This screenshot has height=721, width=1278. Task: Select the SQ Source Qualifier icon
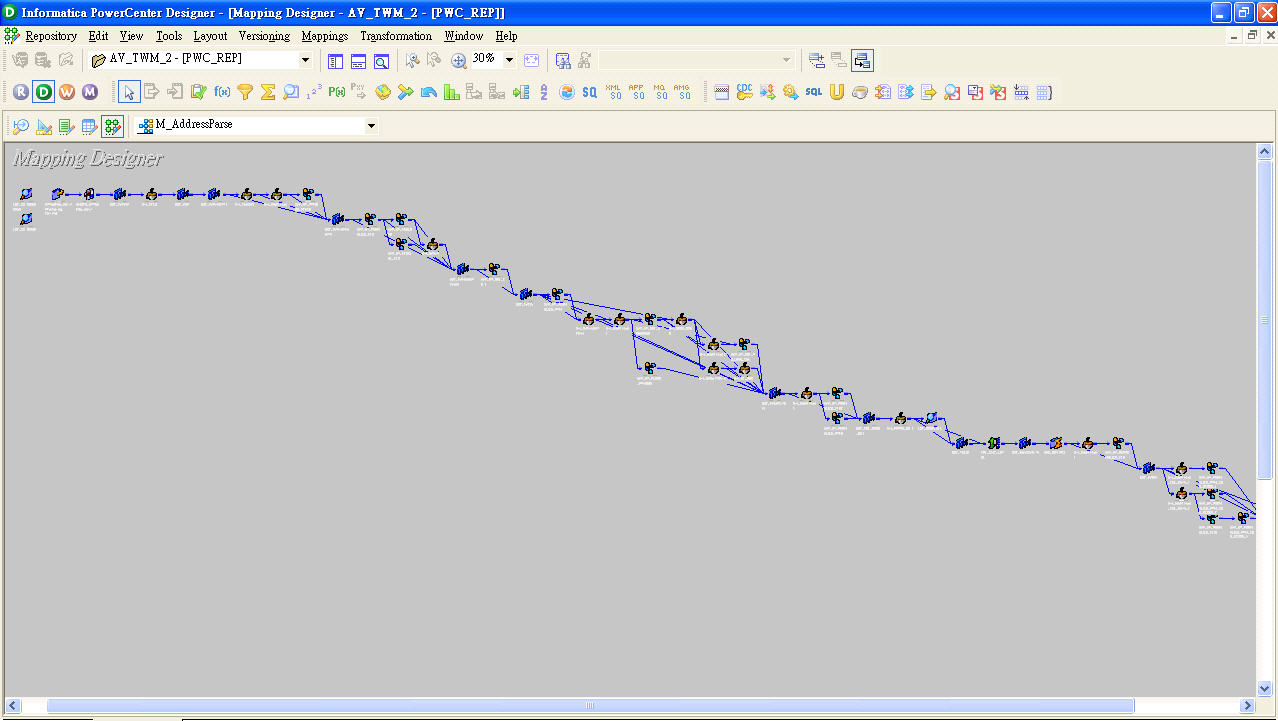[590, 92]
